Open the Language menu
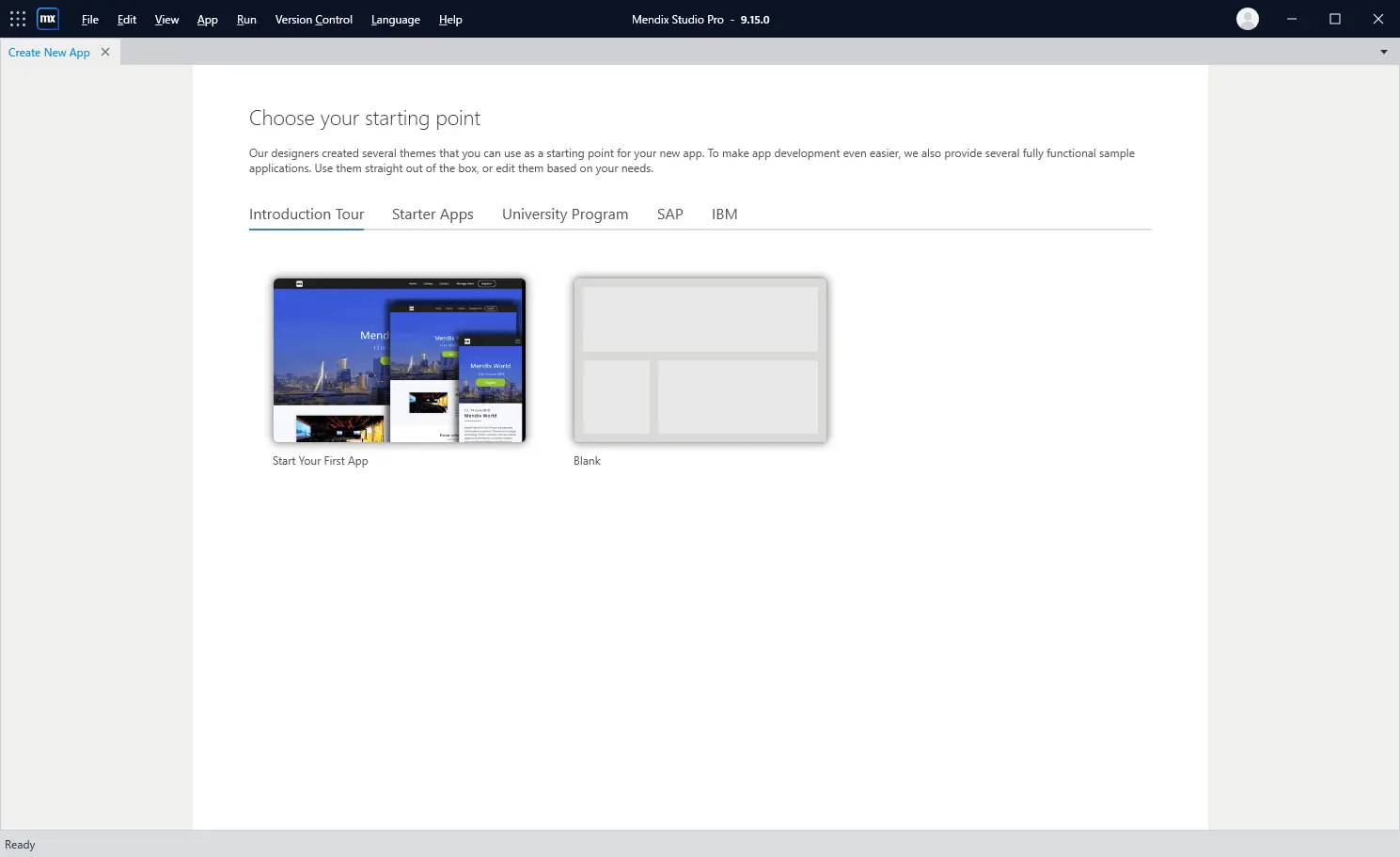Viewport: 1400px width, 857px height. pos(396,20)
